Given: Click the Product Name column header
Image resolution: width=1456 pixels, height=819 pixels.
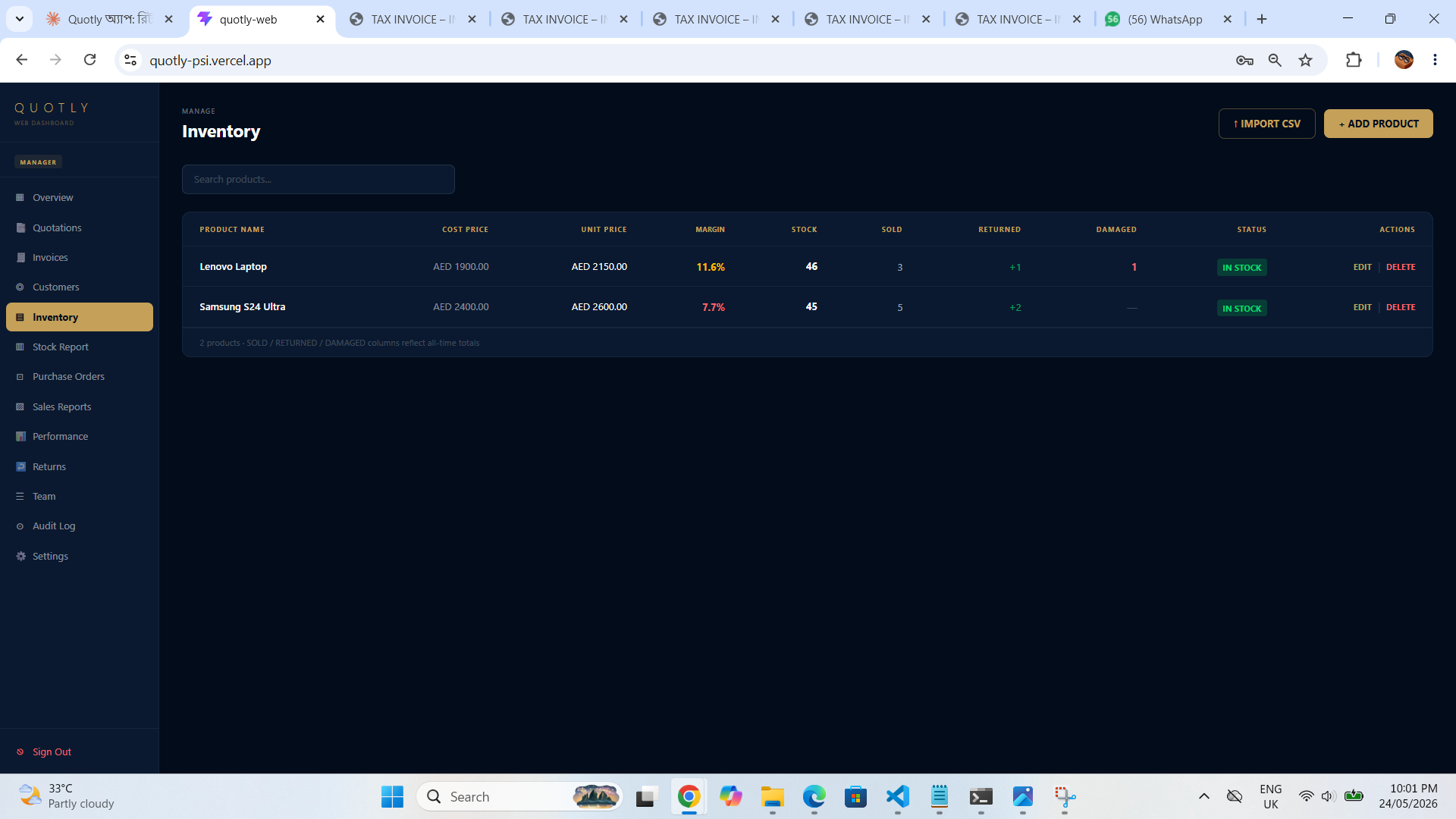Looking at the screenshot, I should coord(232,229).
